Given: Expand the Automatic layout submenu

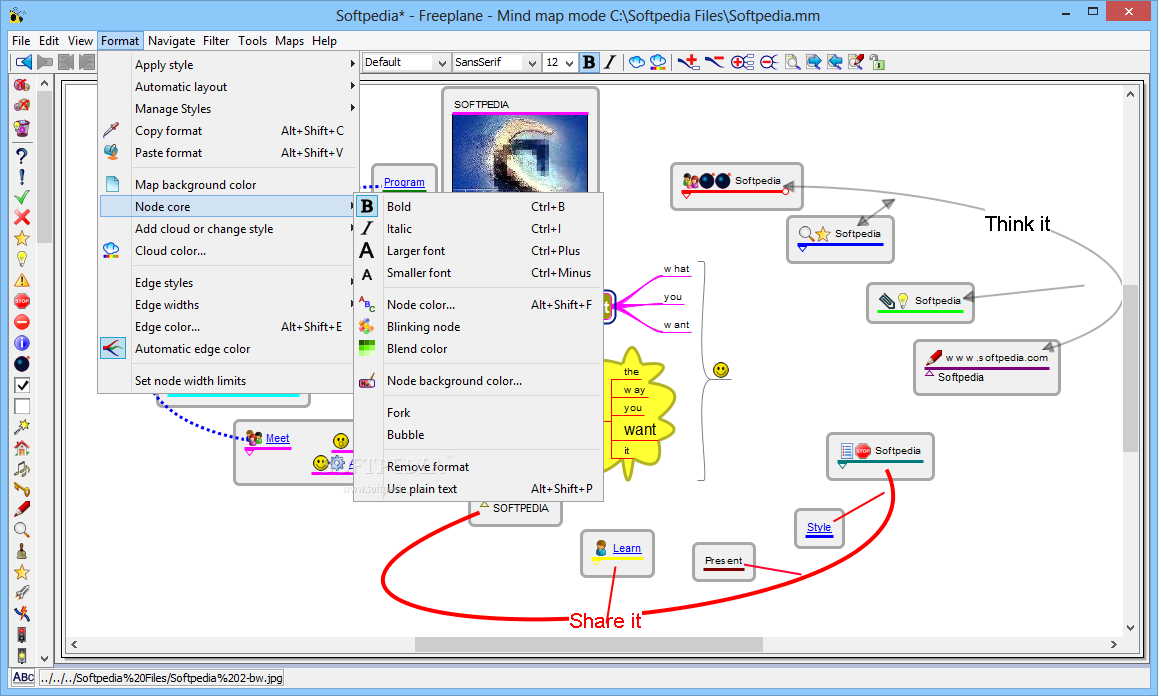Looking at the screenshot, I should (229, 87).
